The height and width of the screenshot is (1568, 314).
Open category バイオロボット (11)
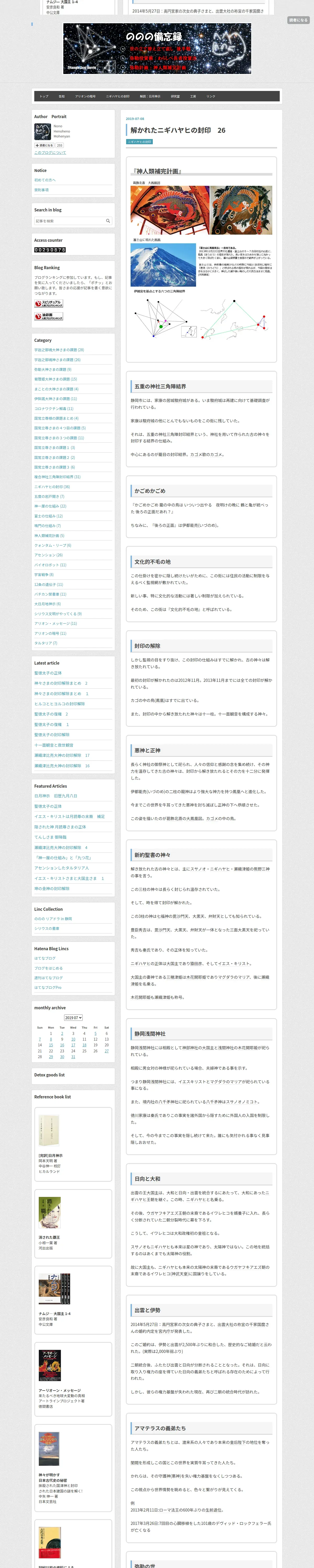click(x=50, y=565)
